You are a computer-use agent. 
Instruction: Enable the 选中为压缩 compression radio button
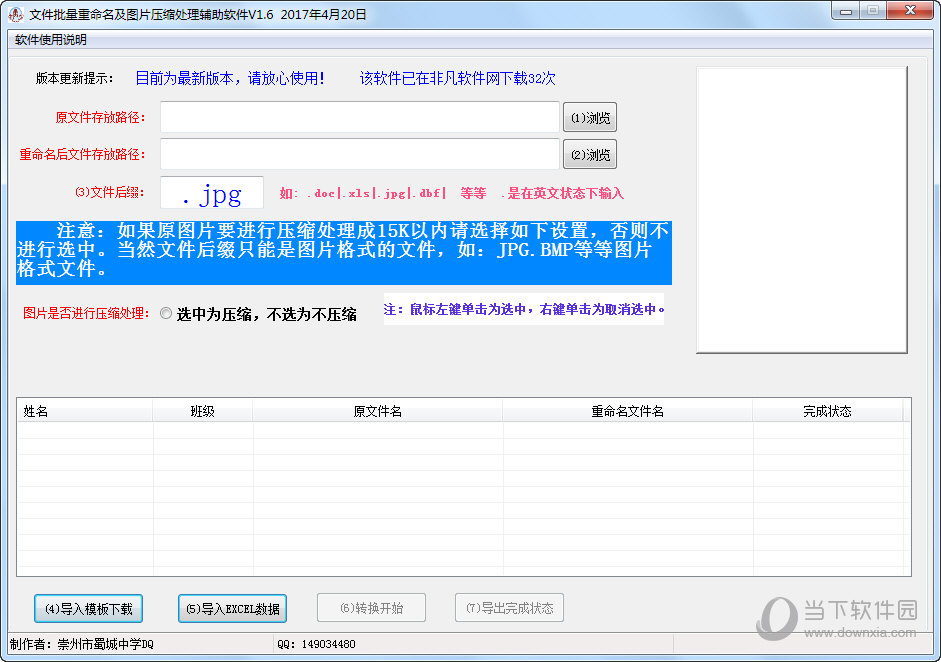166,313
